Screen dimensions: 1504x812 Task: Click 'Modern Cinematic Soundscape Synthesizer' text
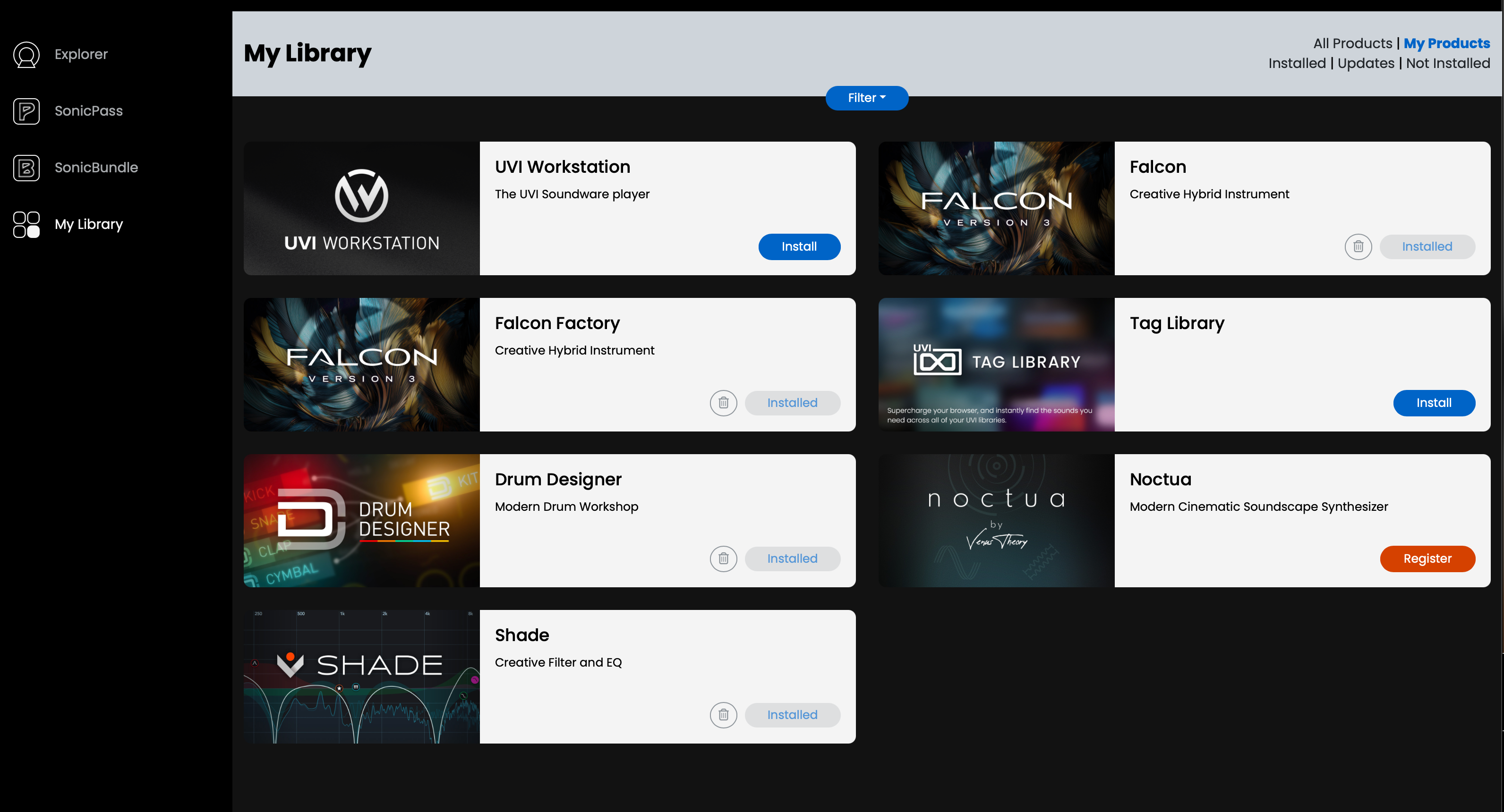1258,507
